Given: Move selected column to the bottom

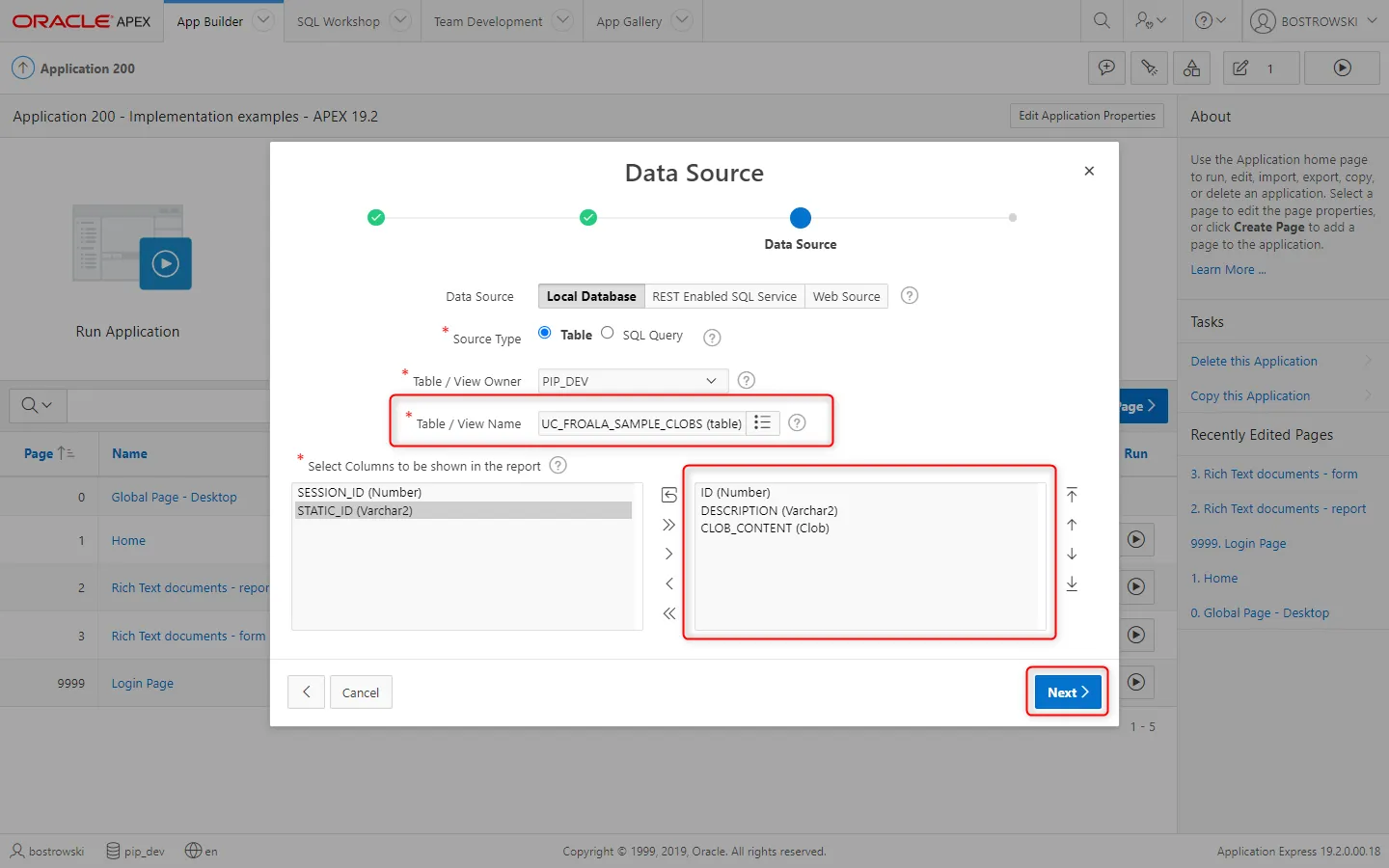Looking at the screenshot, I should click(1072, 583).
